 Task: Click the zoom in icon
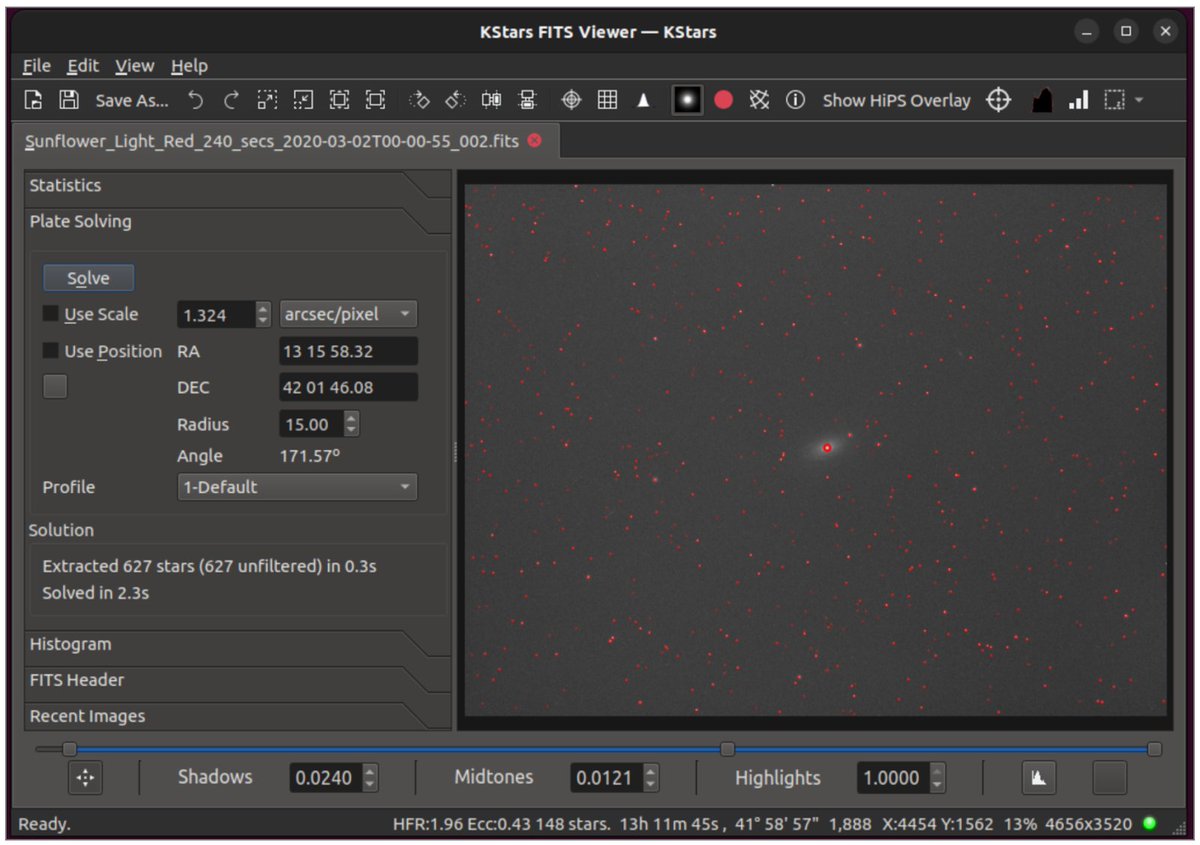tap(267, 100)
